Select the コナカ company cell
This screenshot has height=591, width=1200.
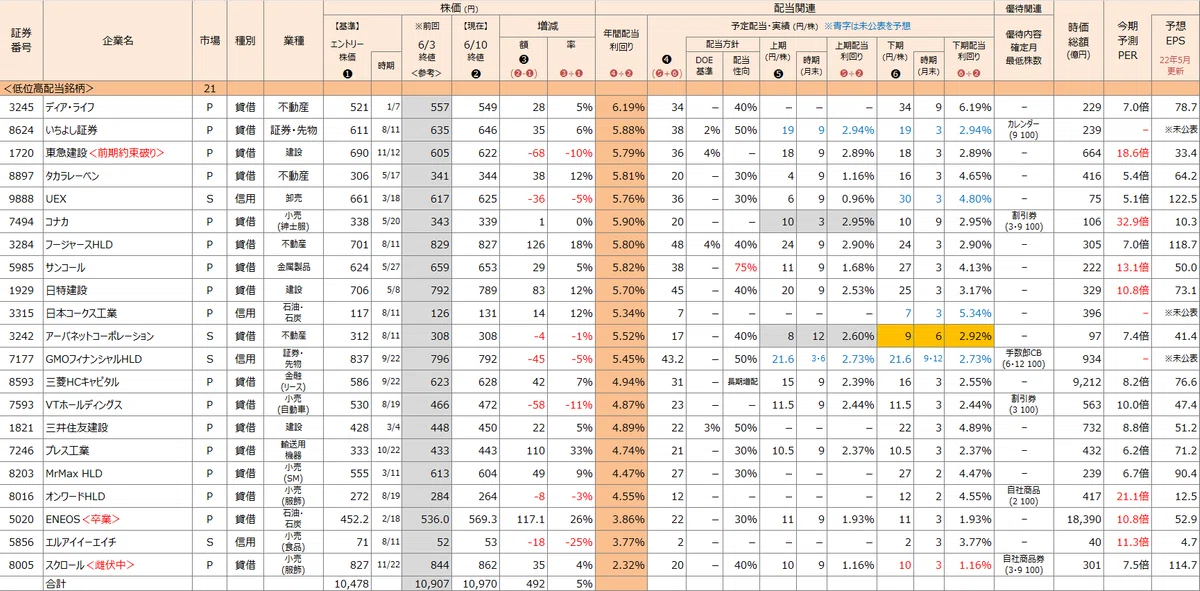tap(117, 222)
